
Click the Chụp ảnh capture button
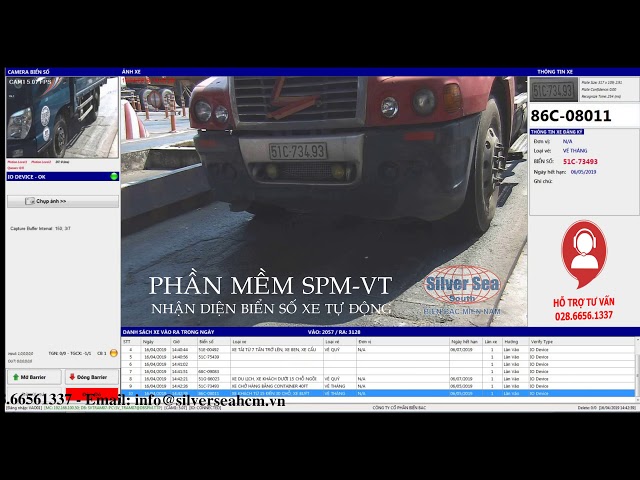[63, 201]
